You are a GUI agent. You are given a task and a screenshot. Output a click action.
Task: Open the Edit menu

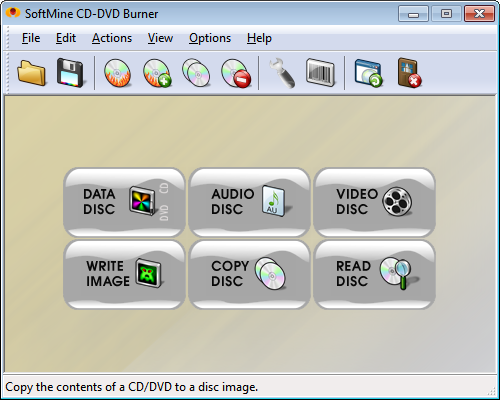point(66,38)
